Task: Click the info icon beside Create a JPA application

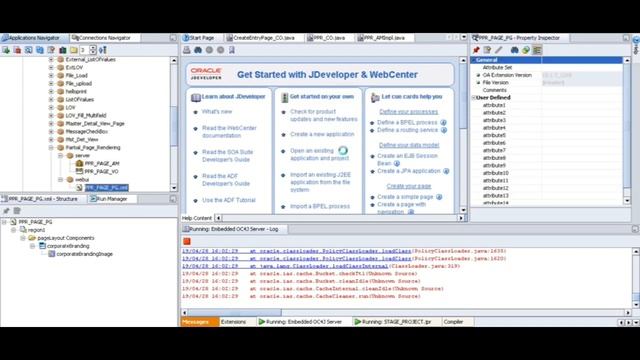Action: coord(446,171)
